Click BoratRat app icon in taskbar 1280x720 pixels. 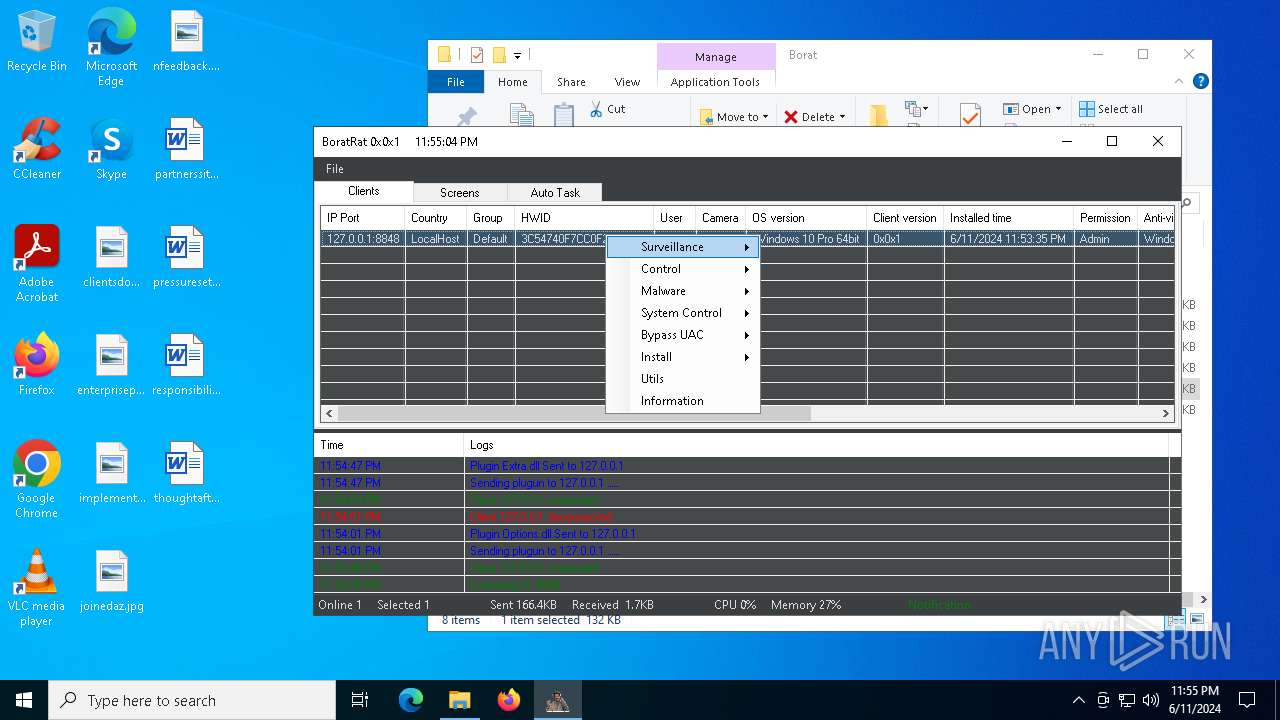tap(557, 700)
